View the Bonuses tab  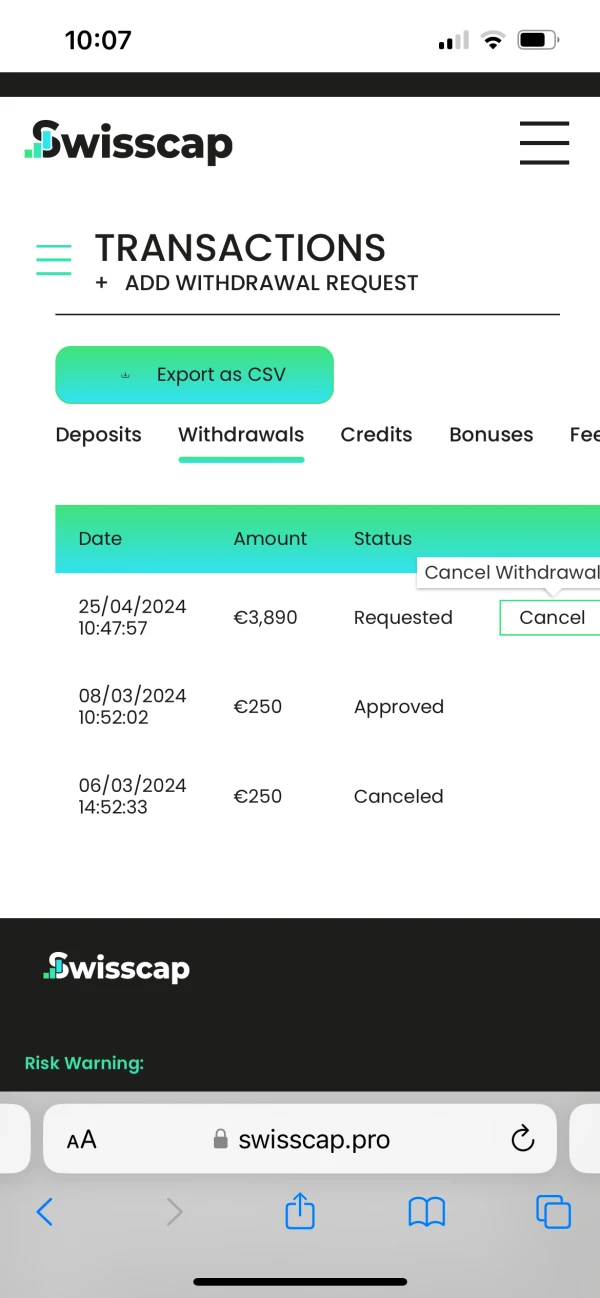(x=491, y=435)
